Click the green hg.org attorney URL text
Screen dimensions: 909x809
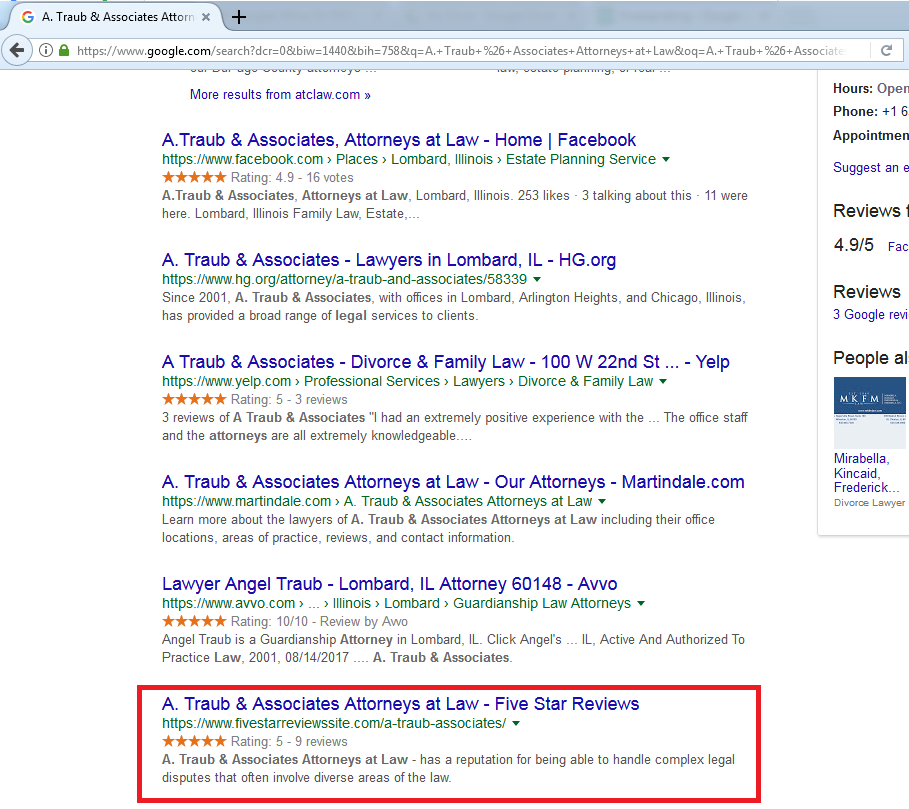pos(344,279)
